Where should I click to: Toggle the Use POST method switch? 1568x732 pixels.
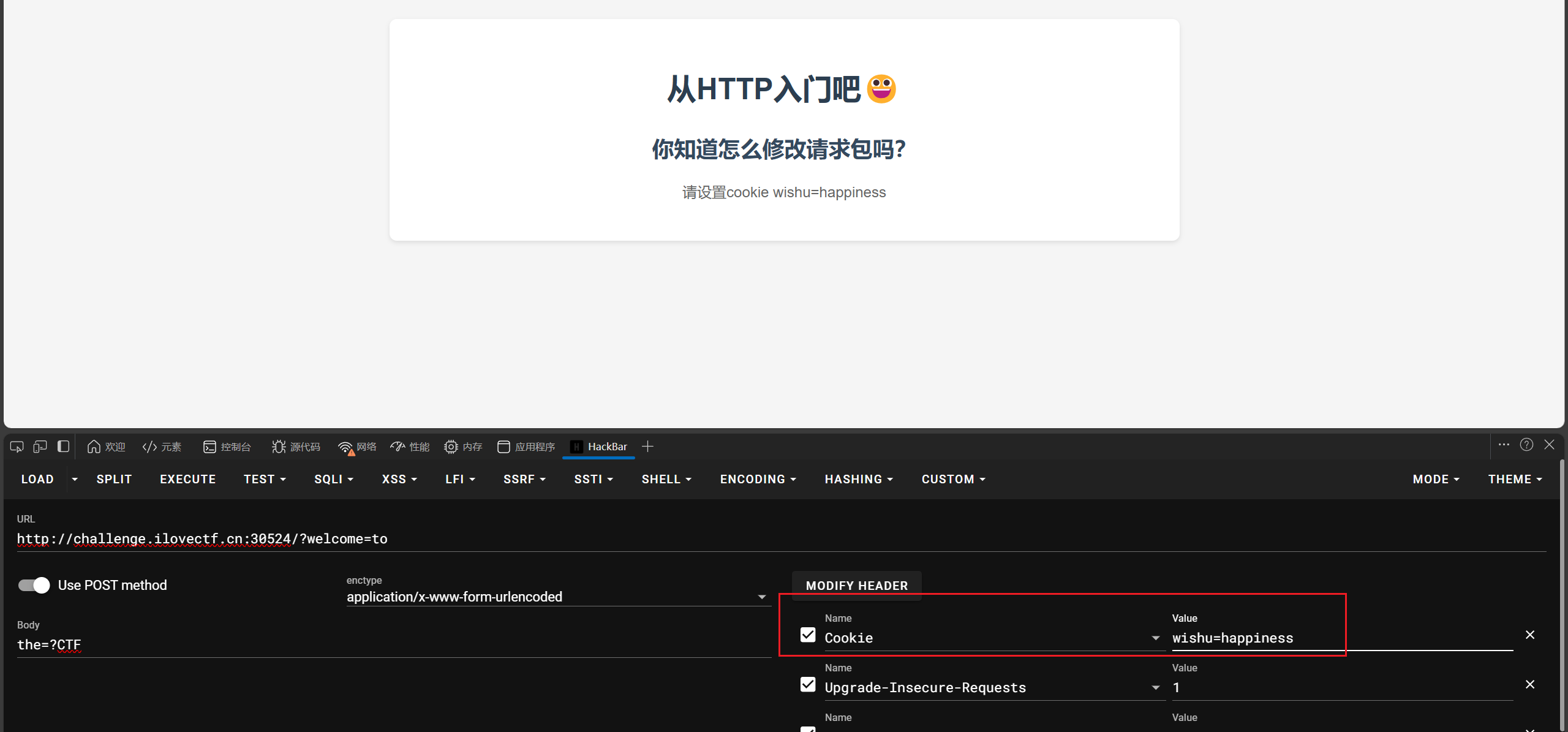click(x=34, y=585)
